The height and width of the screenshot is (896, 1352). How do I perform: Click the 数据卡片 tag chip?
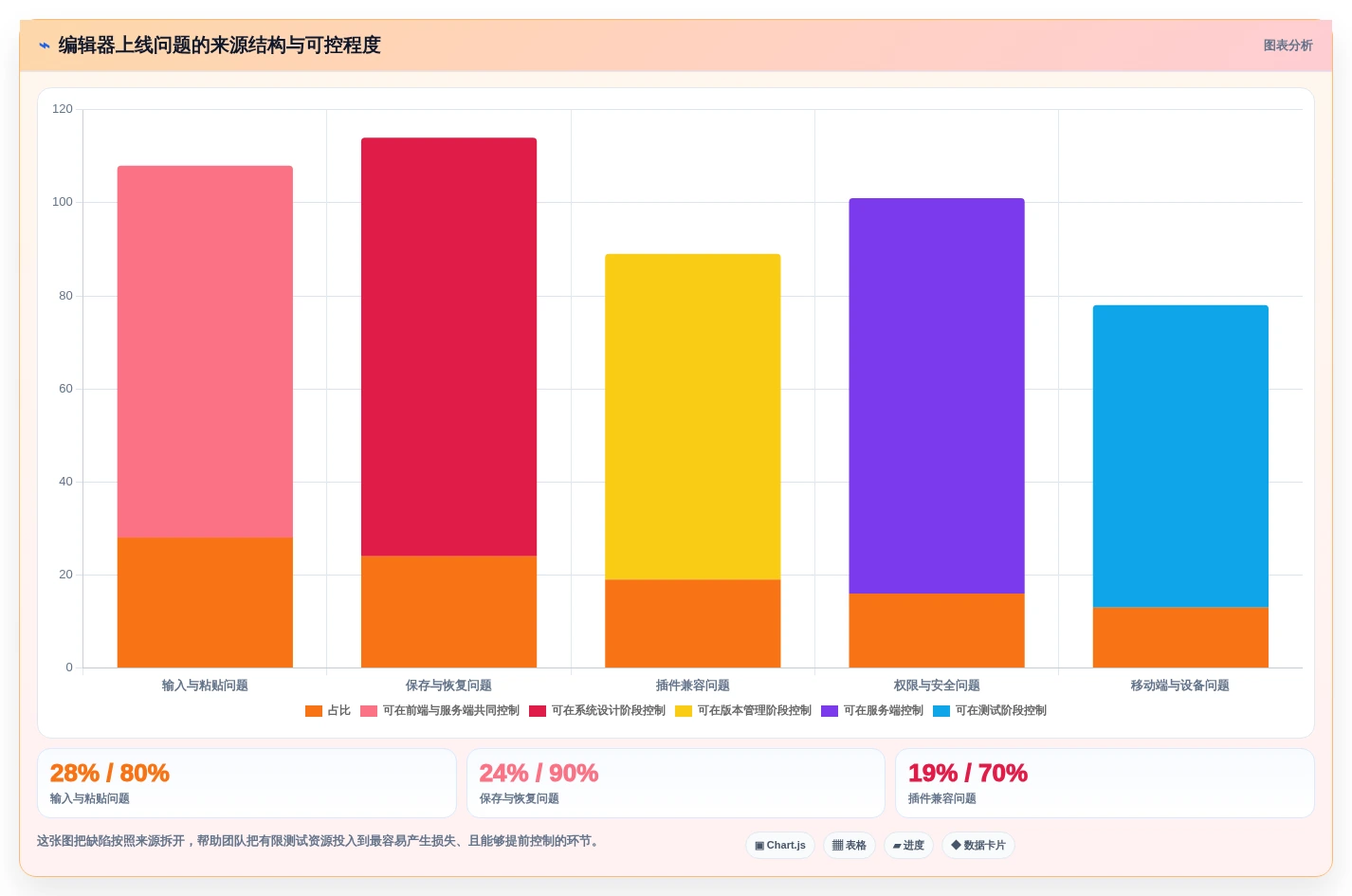[978, 846]
